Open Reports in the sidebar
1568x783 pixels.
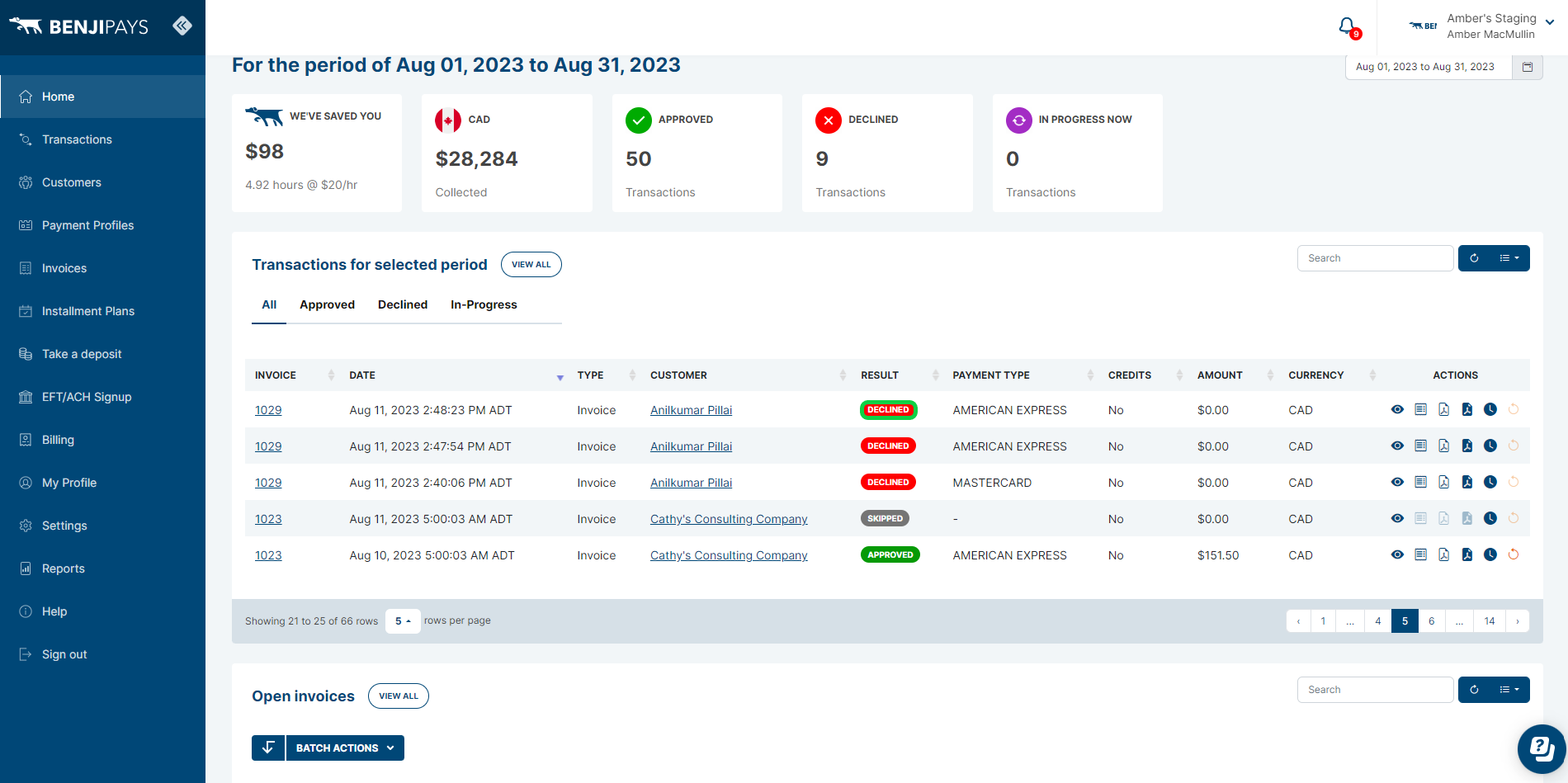[63, 568]
